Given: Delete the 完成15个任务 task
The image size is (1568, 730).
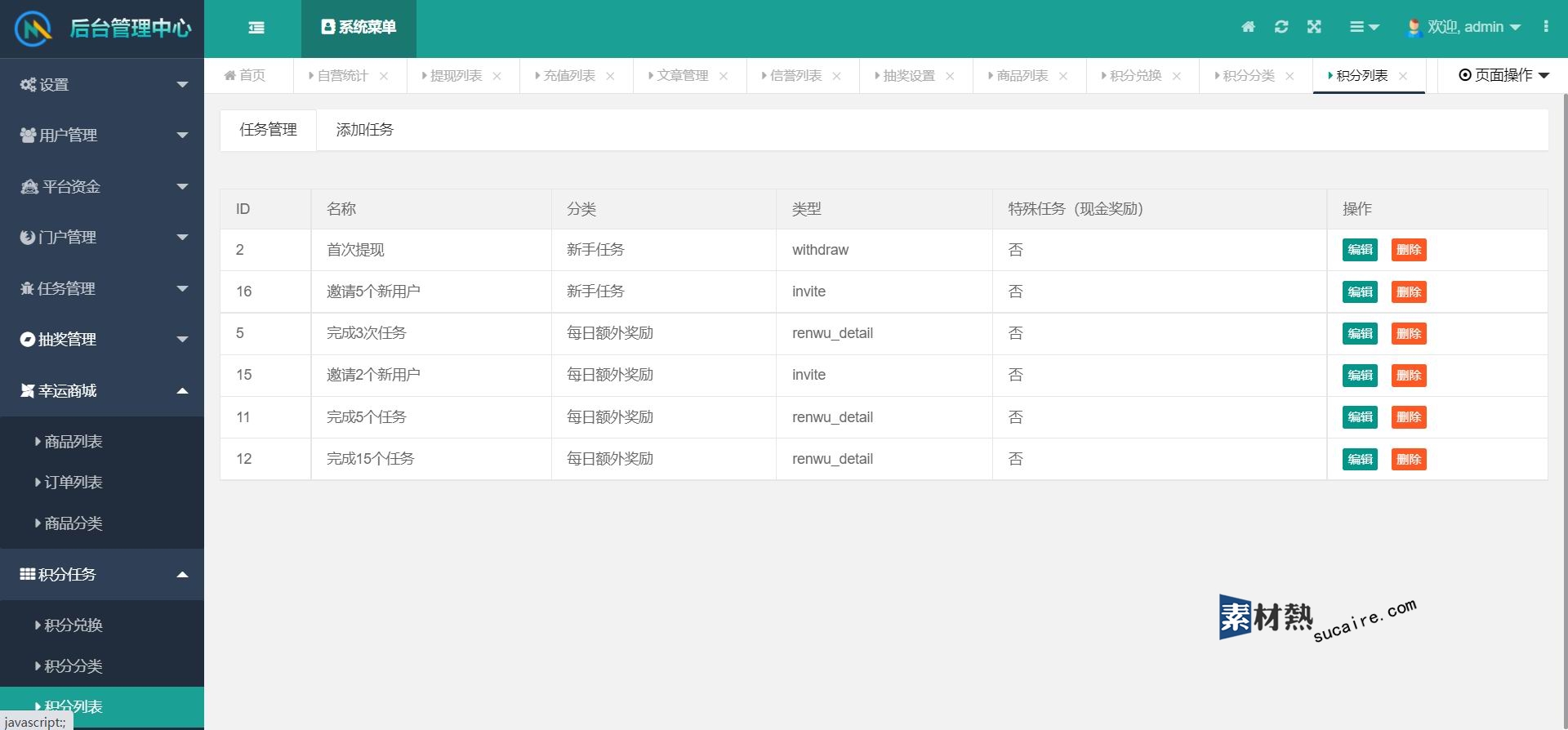Looking at the screenshot, I should tap(1409, 460).
